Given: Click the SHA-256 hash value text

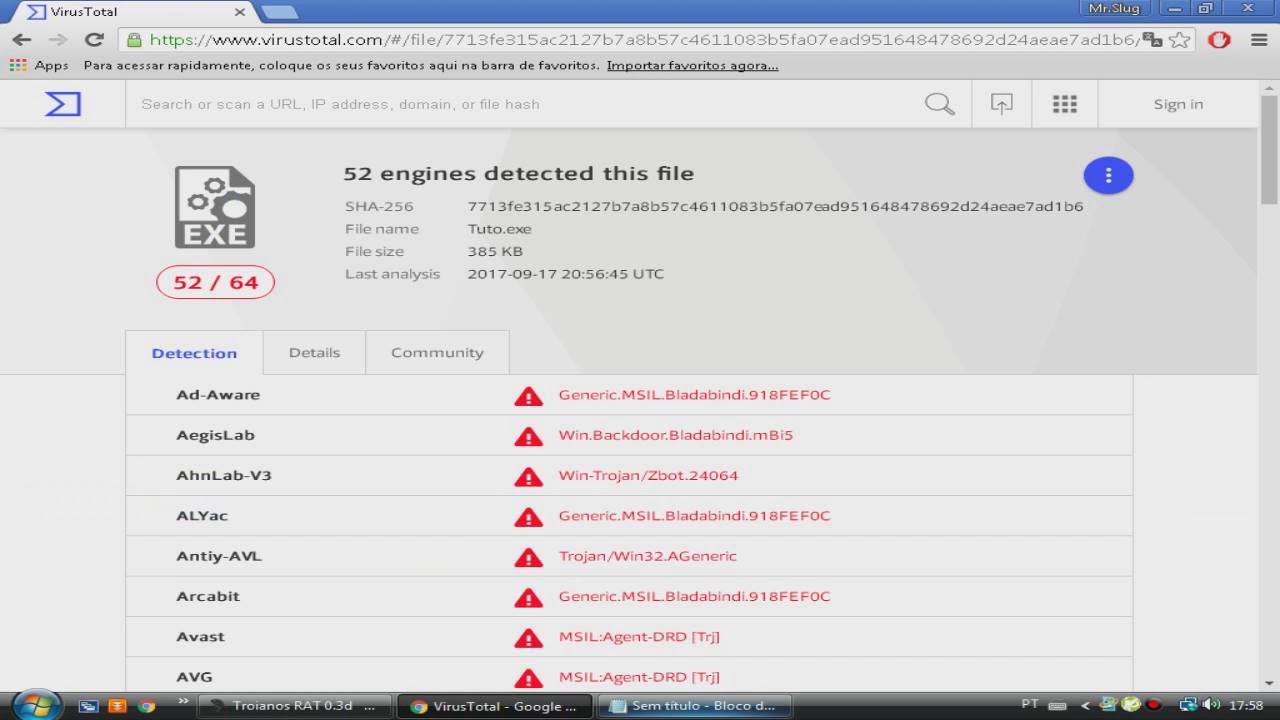Looking at the screenshot, I should coord(775,207).
